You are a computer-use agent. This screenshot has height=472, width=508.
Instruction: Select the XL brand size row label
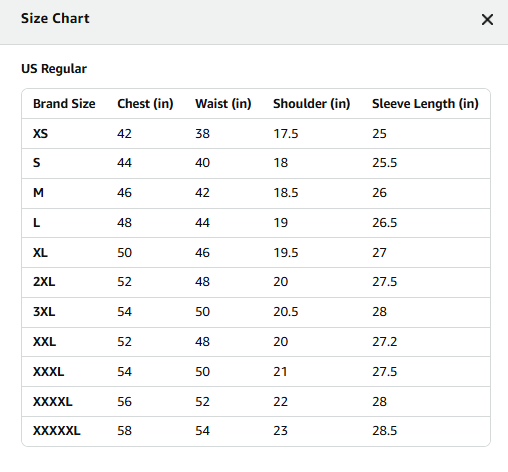pyautogui.click(x=40, y=253)
